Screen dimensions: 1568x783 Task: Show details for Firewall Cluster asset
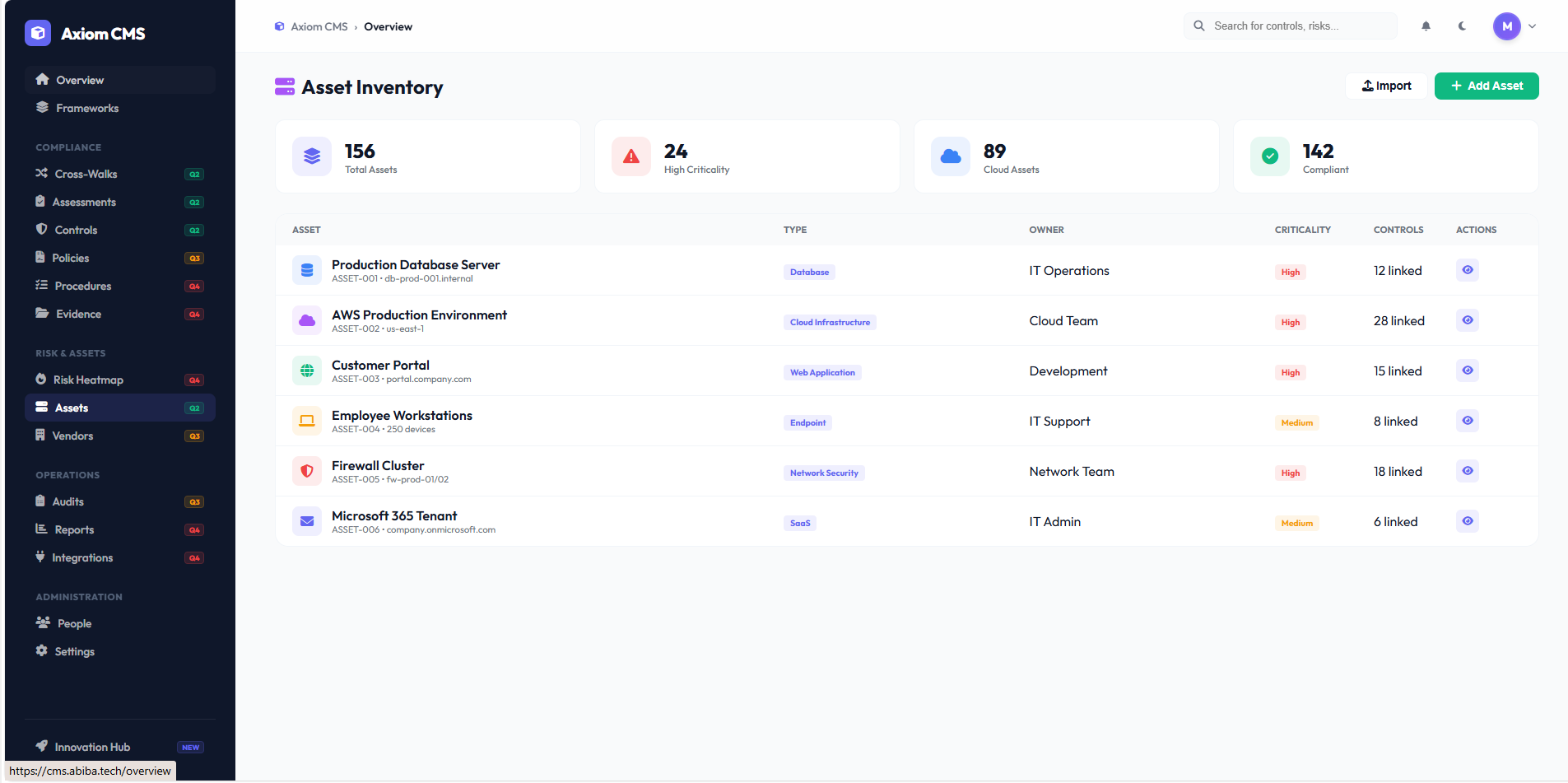[1468, 470]
